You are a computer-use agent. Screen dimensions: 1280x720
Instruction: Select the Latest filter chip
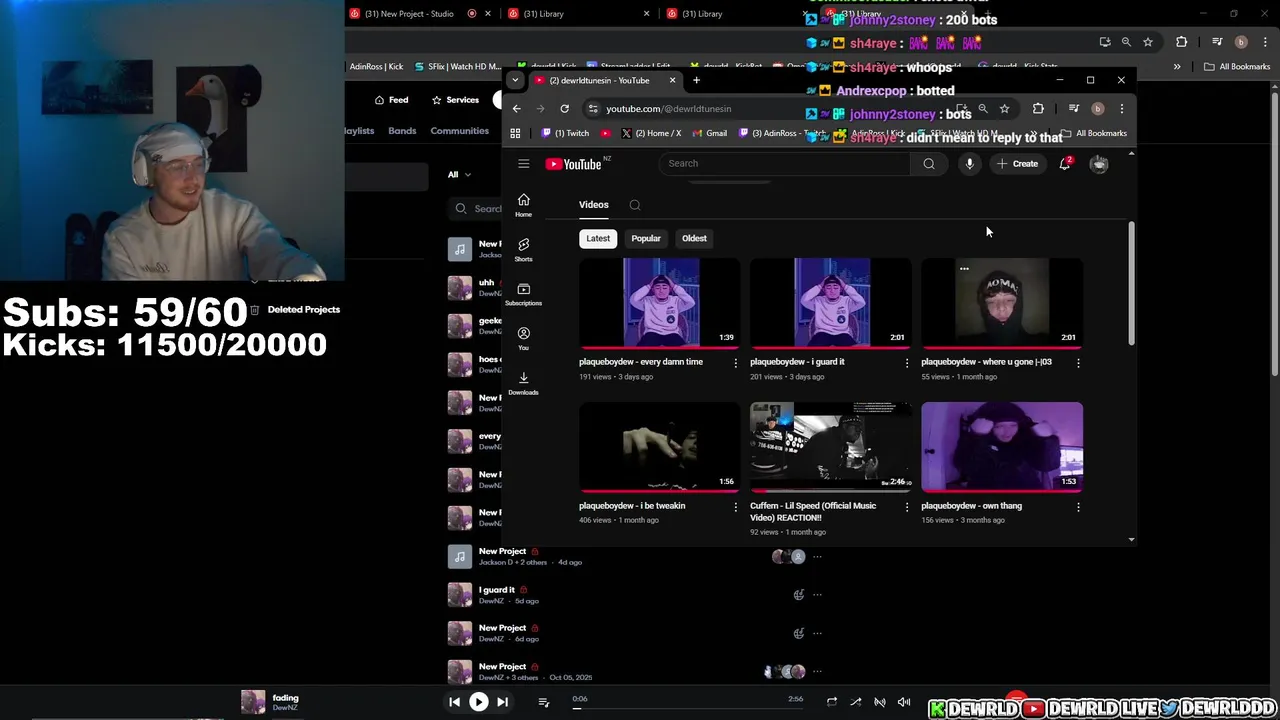598,239
